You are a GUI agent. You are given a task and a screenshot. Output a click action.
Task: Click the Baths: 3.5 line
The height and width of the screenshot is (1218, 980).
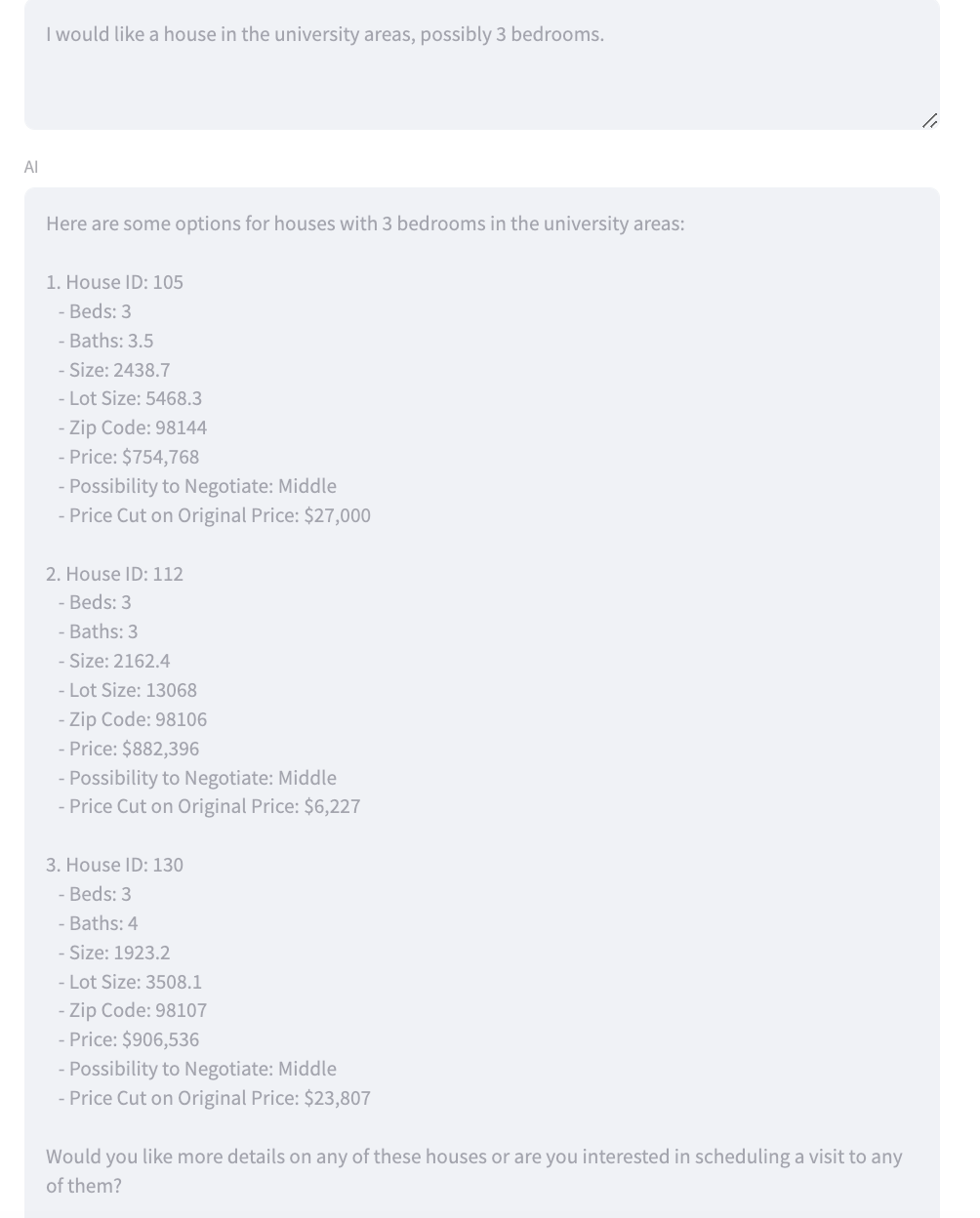[105, 341]
